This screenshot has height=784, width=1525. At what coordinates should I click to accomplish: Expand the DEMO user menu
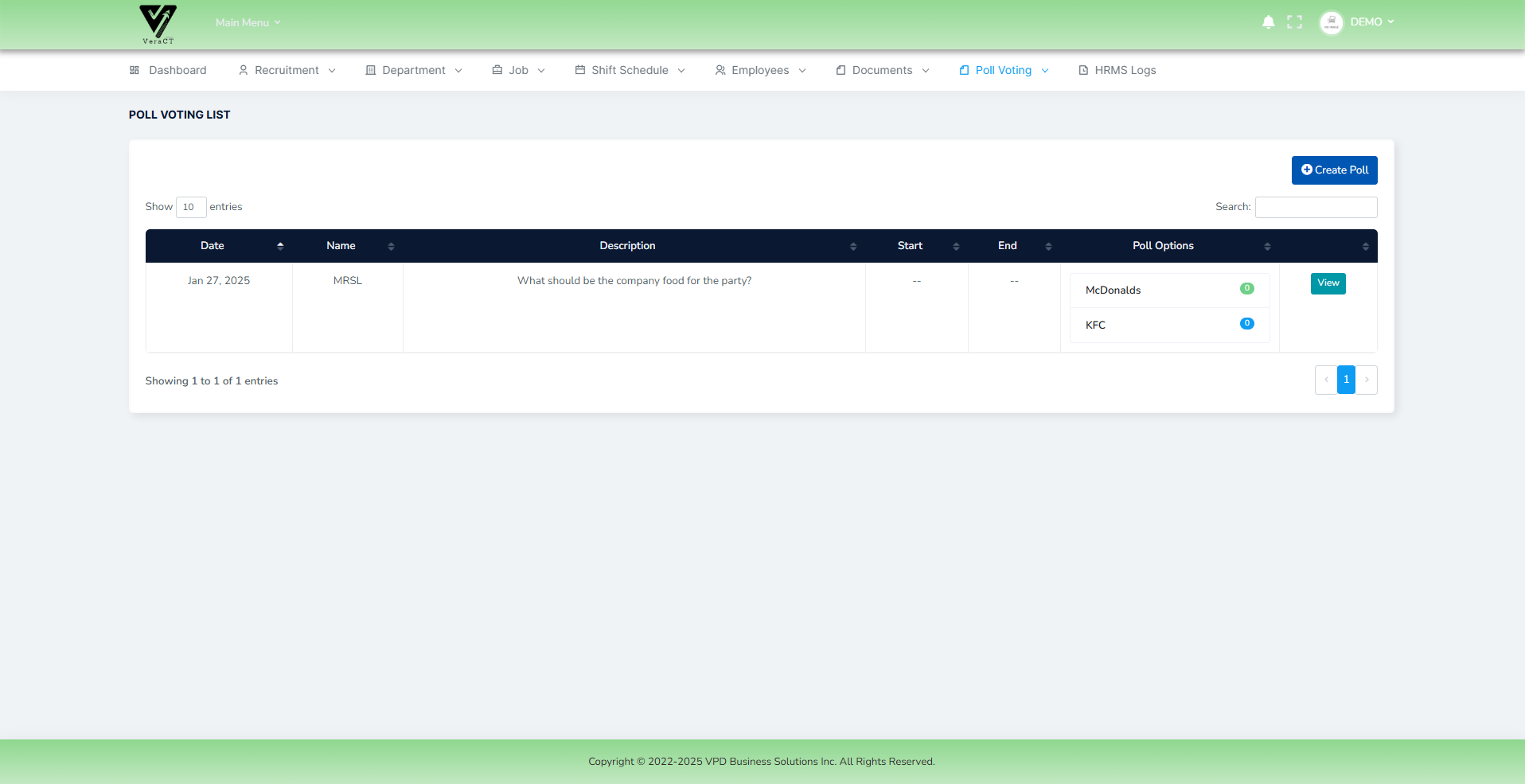[1369, 21]
